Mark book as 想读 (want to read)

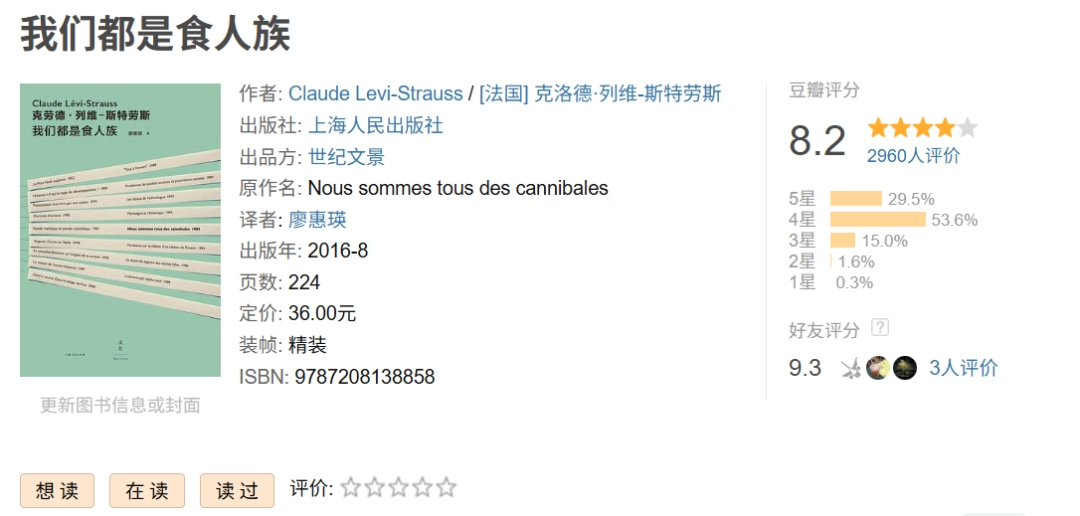57,490
